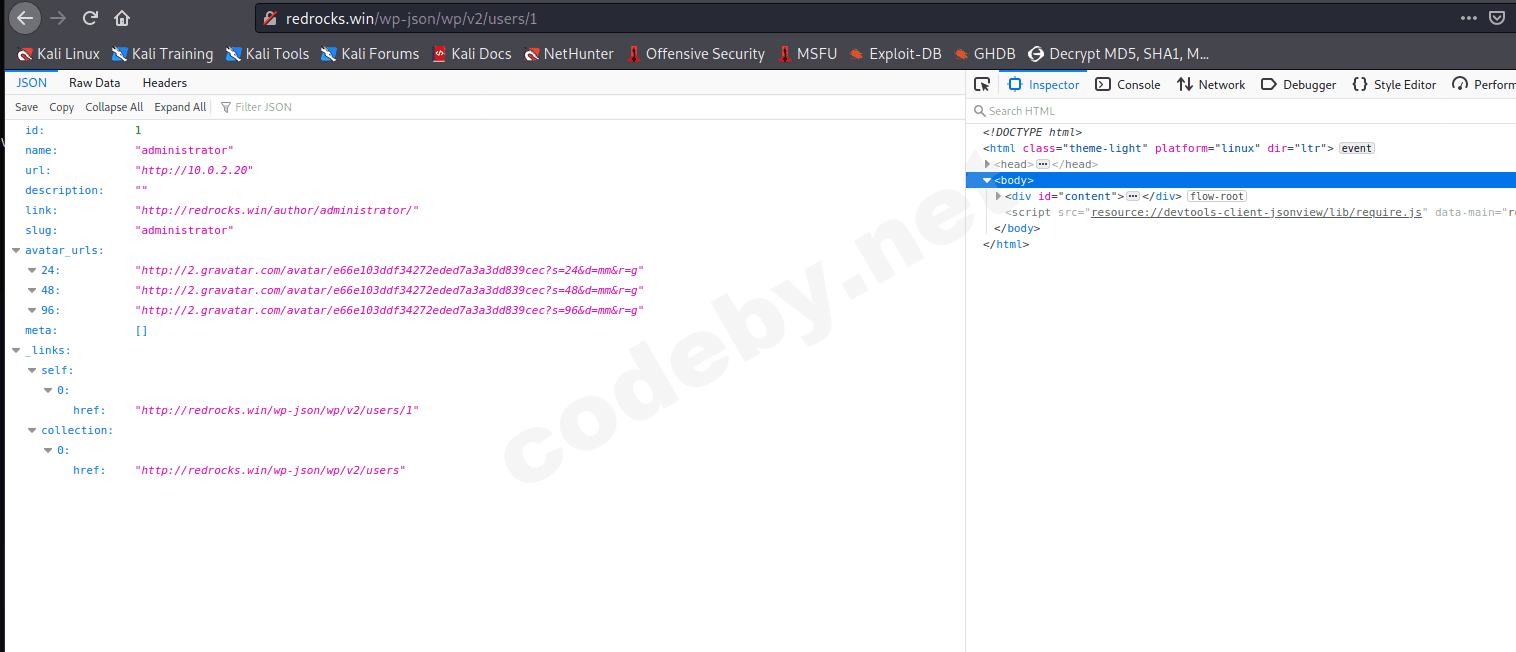Open the Offensive Security bookmark

(695, 54)
